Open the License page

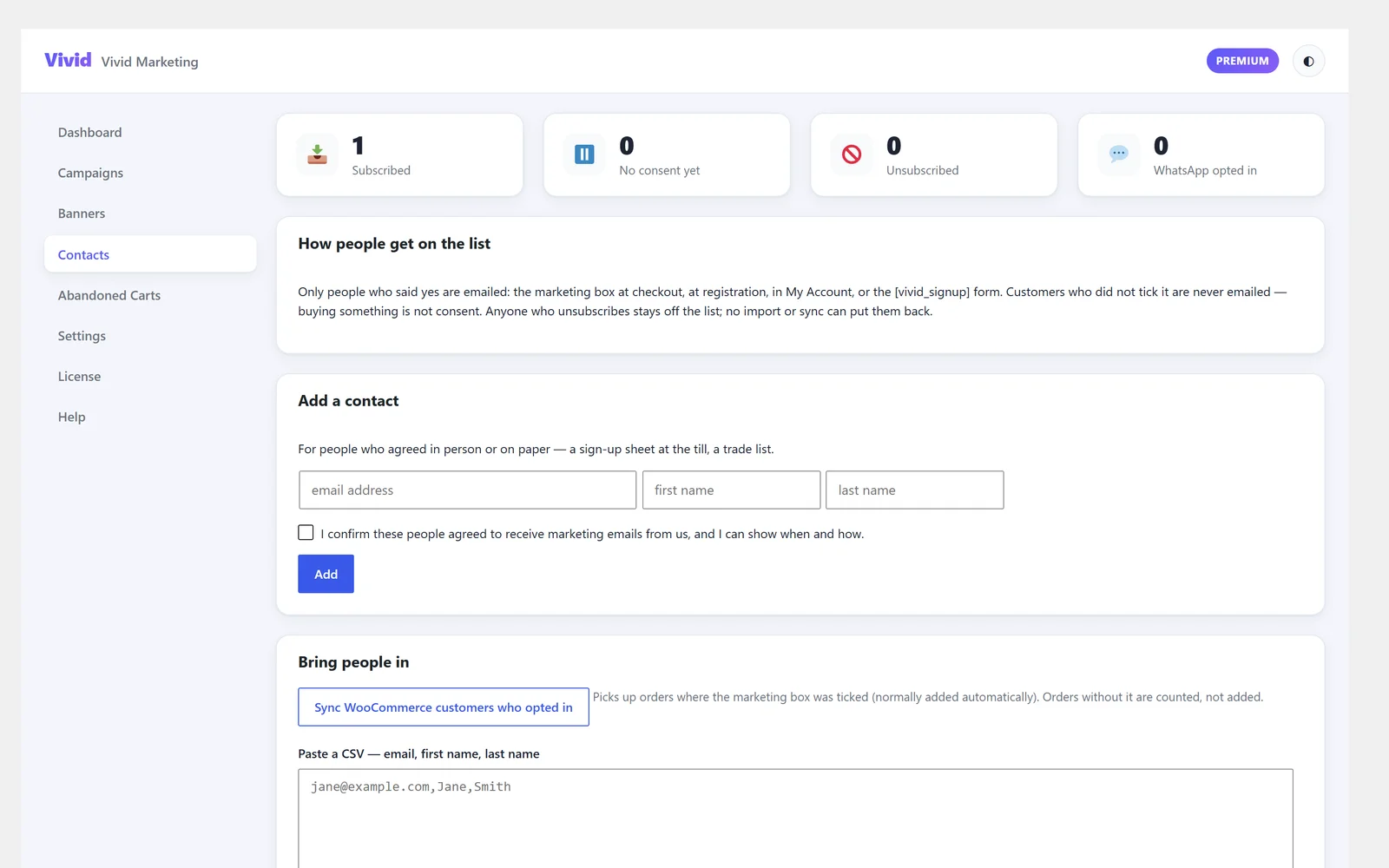[x=150, y=377]
